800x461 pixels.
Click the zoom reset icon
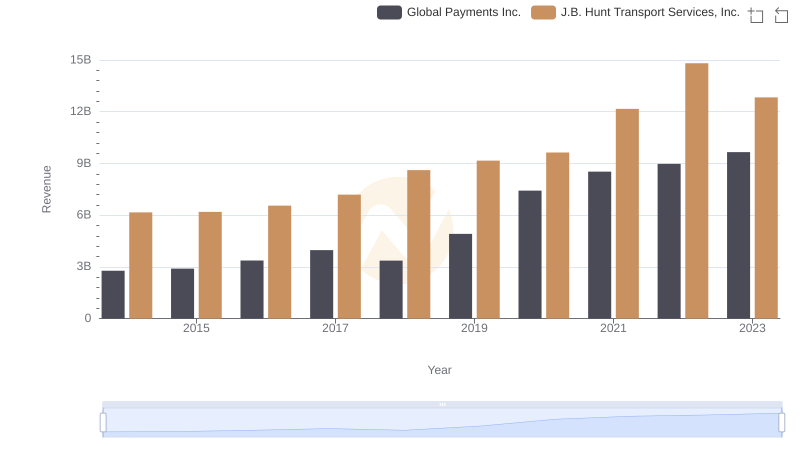click(x=781, y=15)
